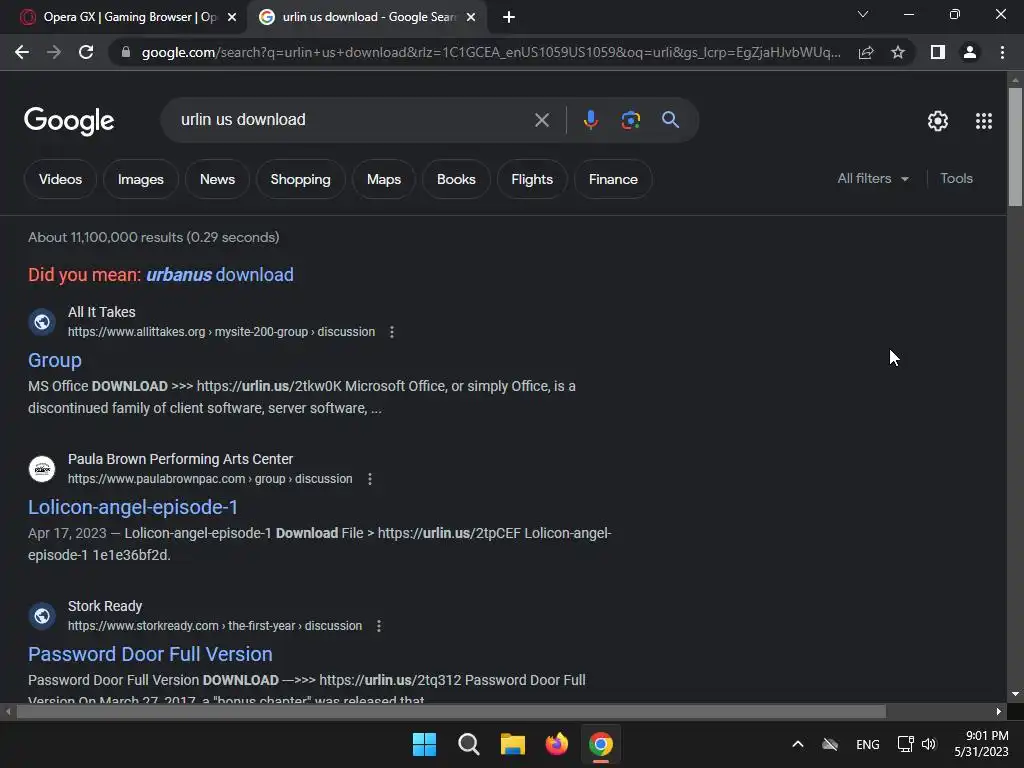Open more options for the Stork Ready result
The width and height of the screenshot is (1024, 768).
379,626
